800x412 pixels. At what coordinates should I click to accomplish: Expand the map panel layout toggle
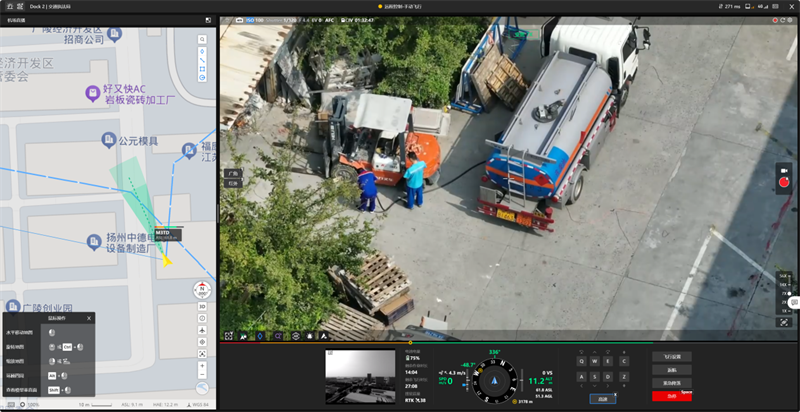point(208,19)
